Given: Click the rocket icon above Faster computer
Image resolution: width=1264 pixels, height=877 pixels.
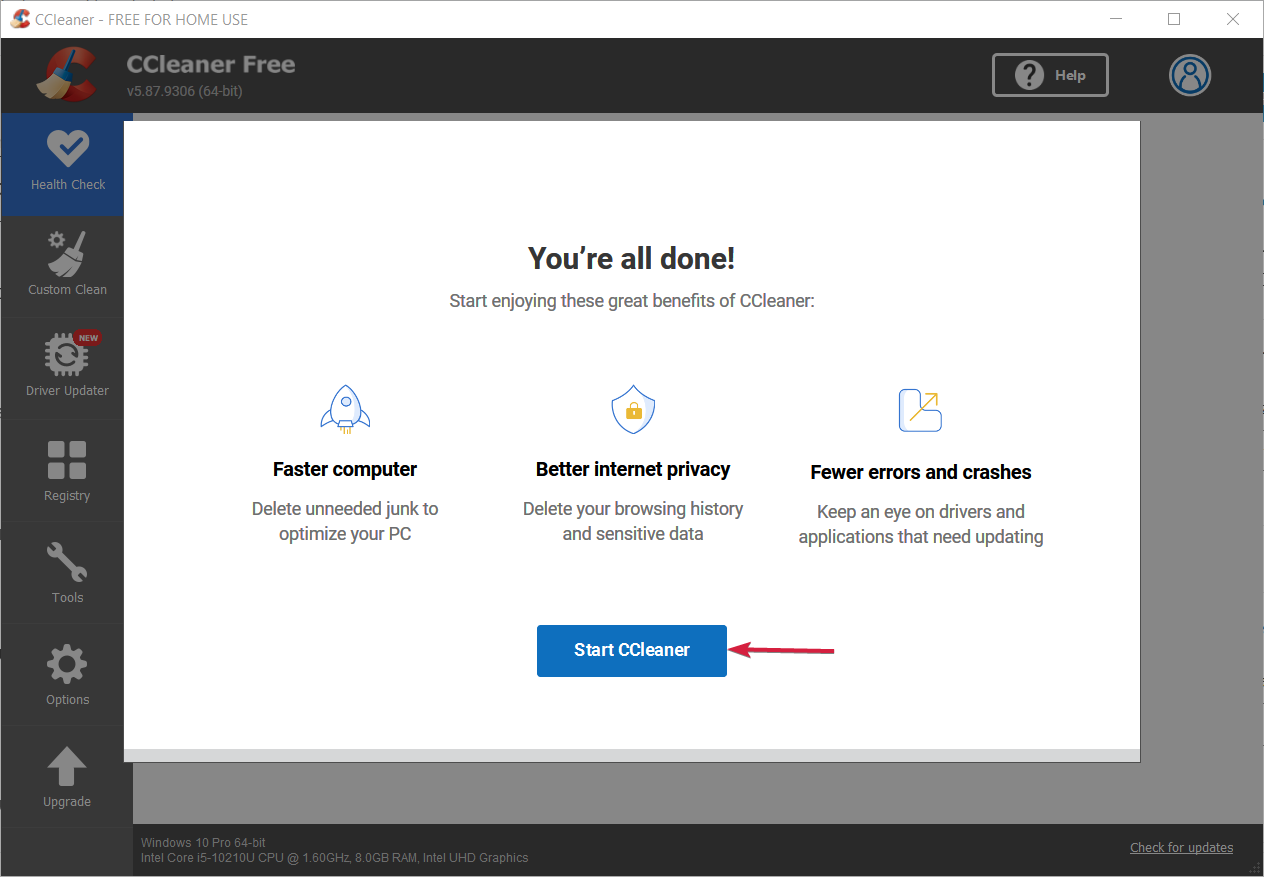Looking at the screenshot, I should pos(345,410).
